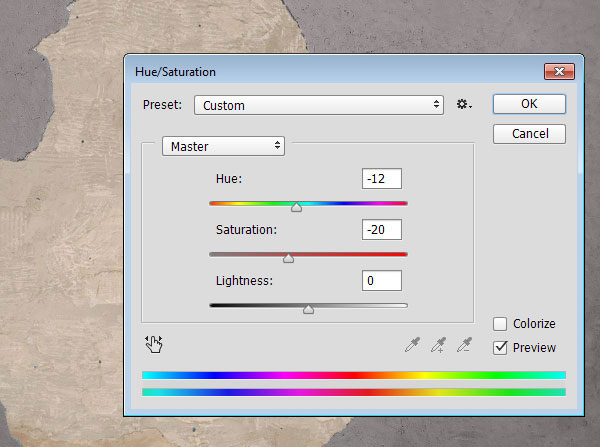This screenshot has height=447, width=600.
Task: Click the Saturation value field showing -20
Action: pos(382,230)
